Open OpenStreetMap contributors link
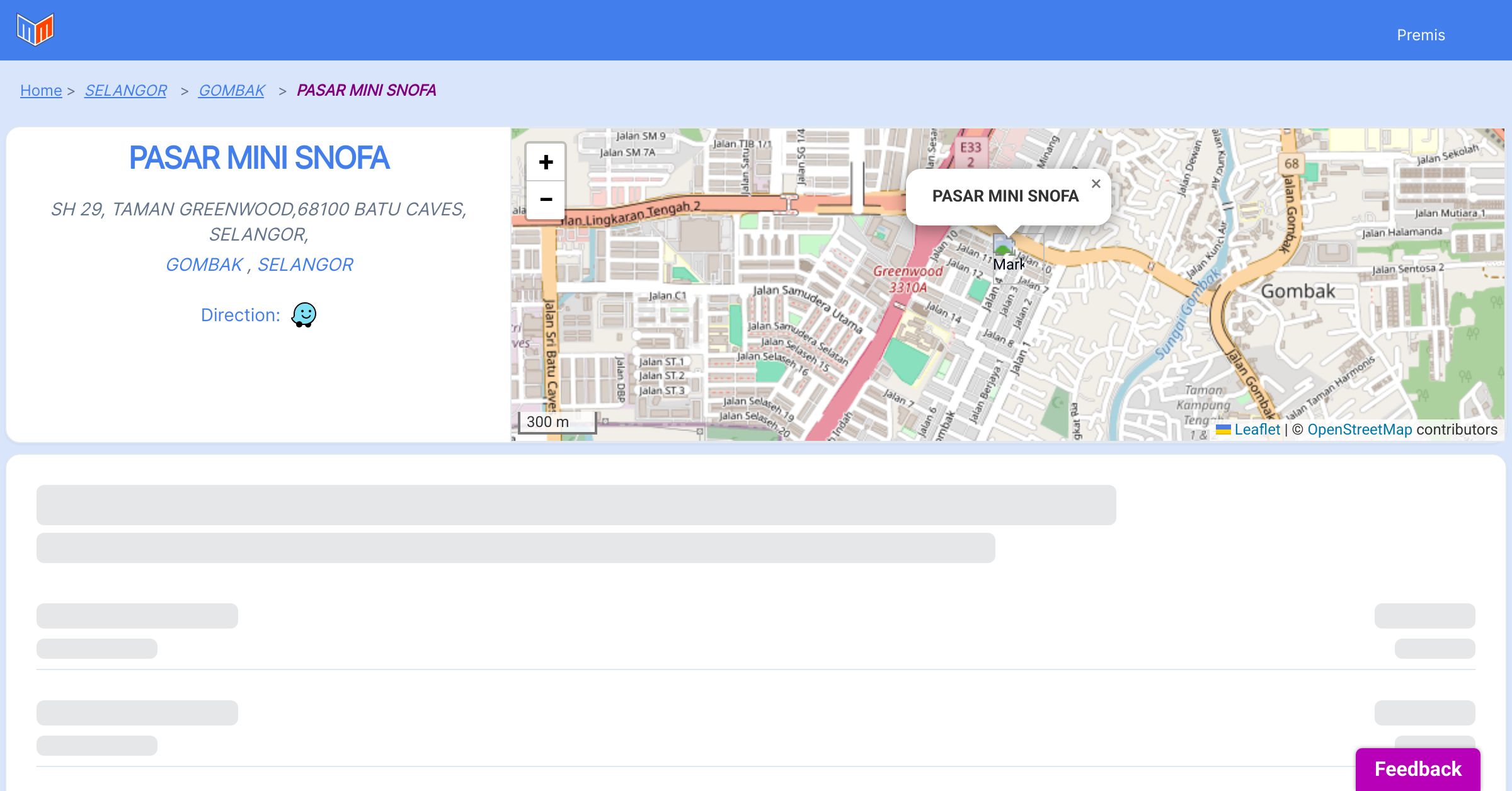The width and height of the screenshot is (1512, 791). 1360,430
